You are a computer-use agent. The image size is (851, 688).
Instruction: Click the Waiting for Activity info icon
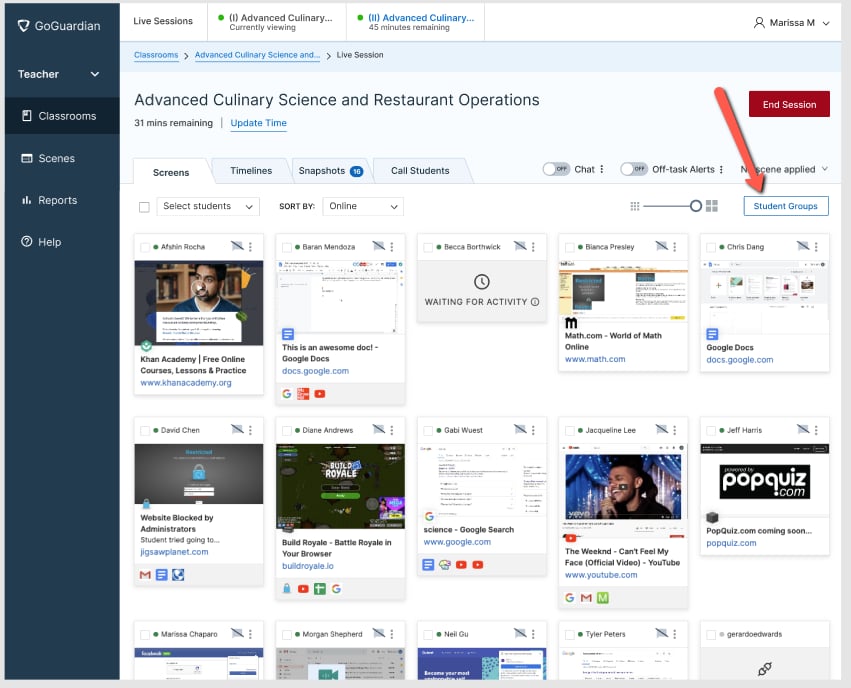[535, 302]
